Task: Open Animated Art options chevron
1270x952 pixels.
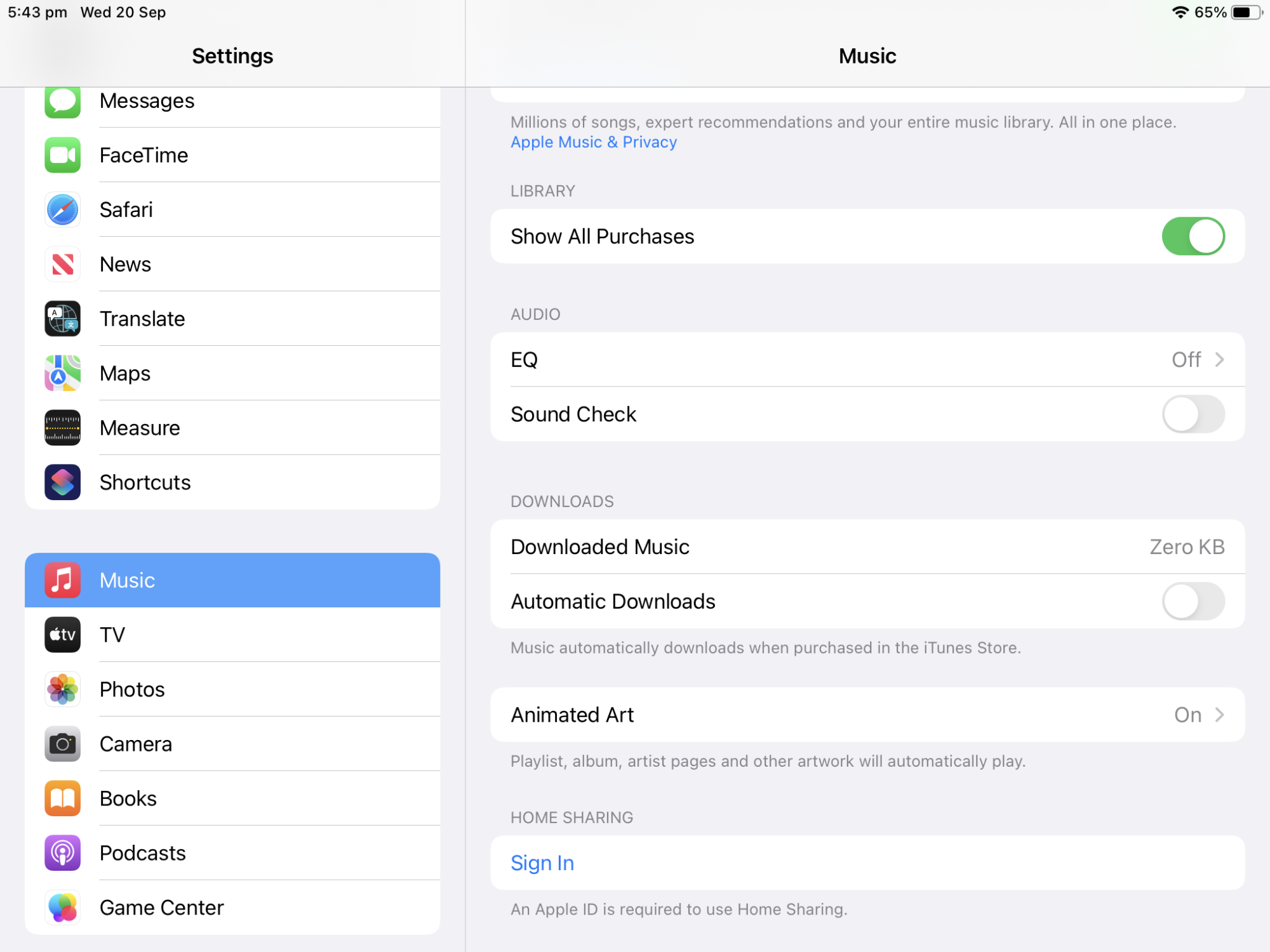Action: pyautogui.click(x=1219, y=715)
